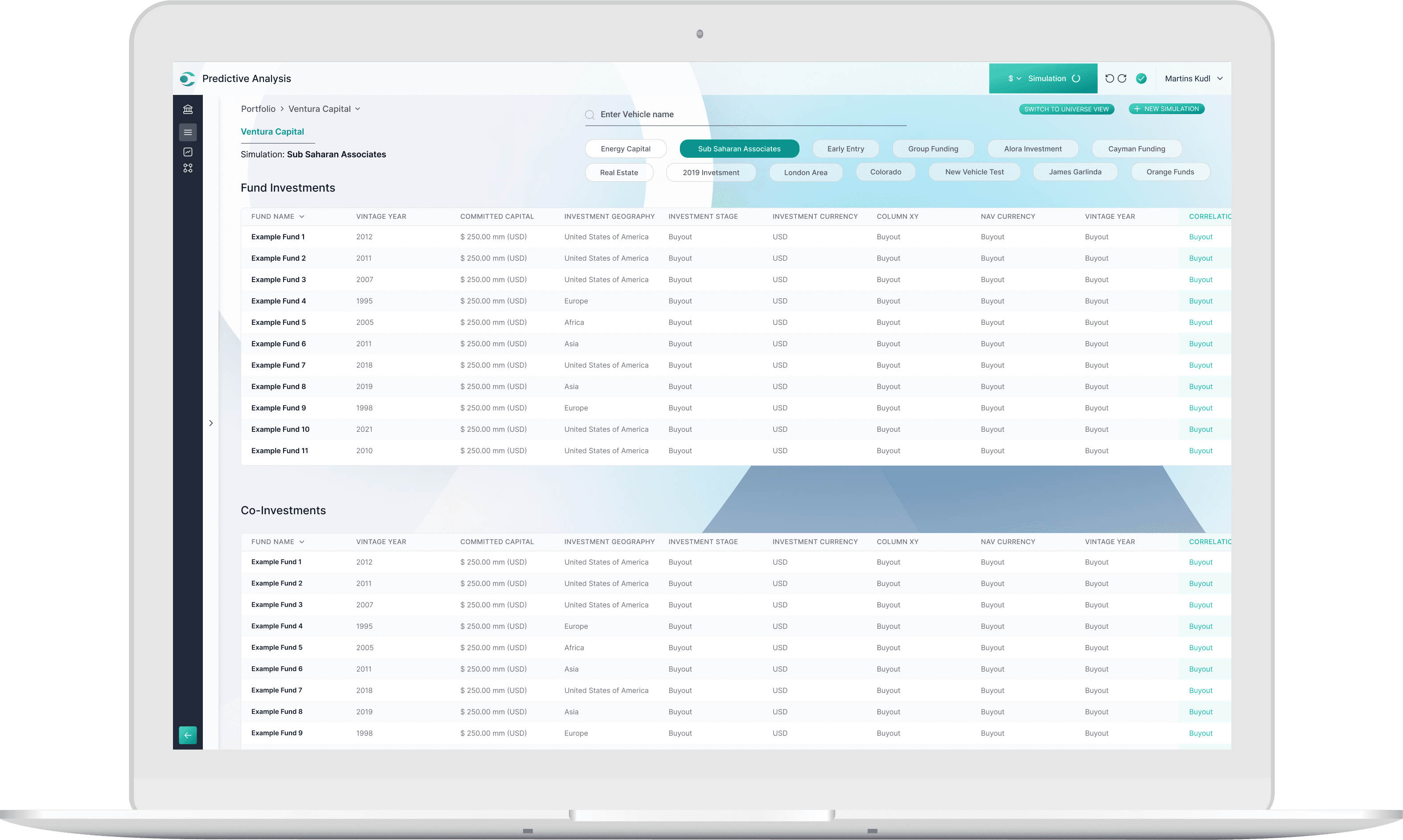Click the bank building sidebar icon
The width and height of the screenshot is (1403, 840).
coord(188,109)
